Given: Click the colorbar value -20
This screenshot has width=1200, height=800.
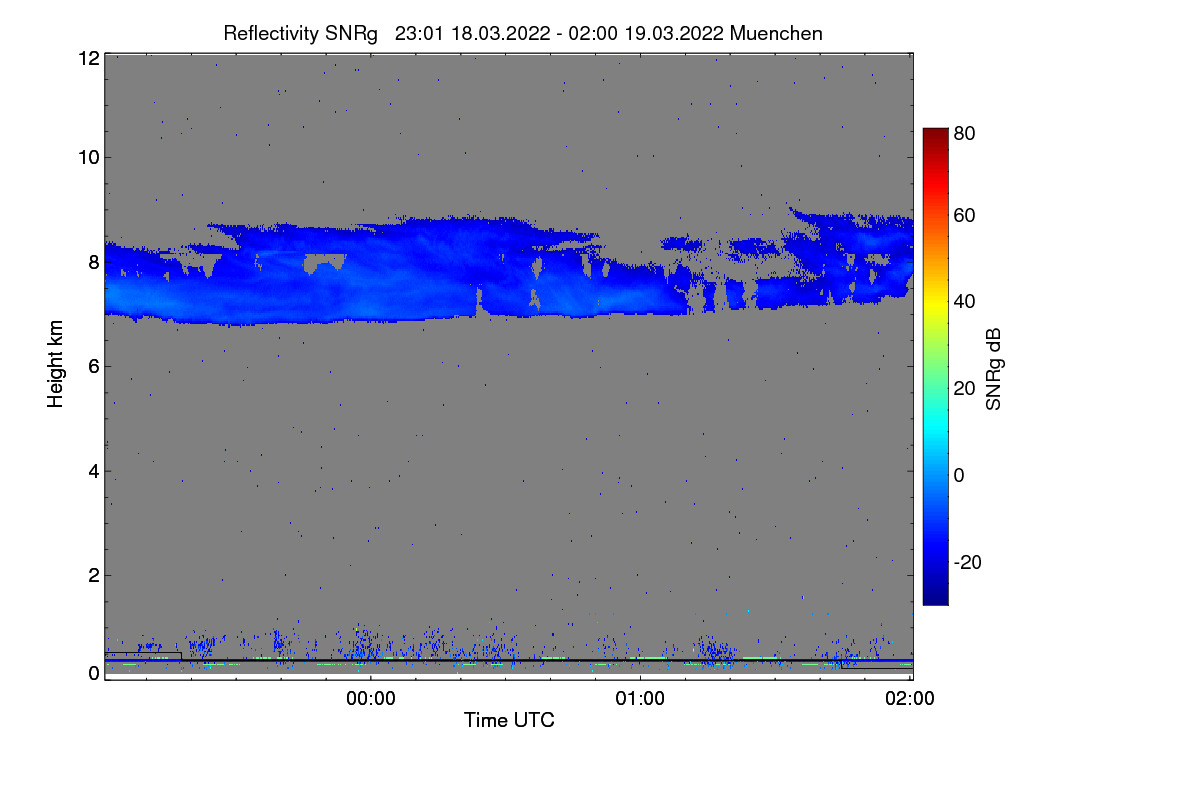Looking at the screenshot, I should (969, 563).
